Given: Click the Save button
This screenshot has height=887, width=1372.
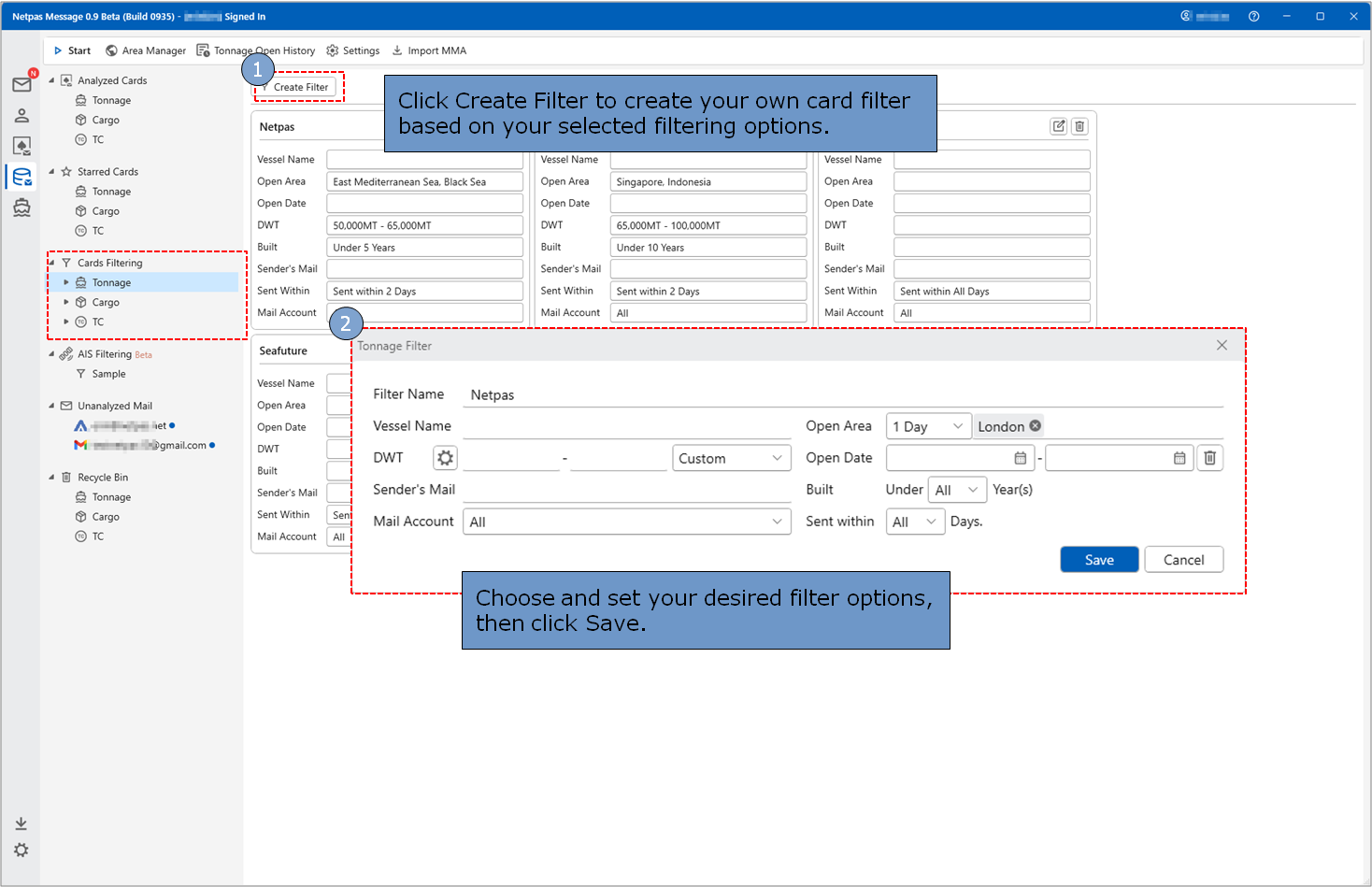Looking at the screenshot, I should 1099,560.
